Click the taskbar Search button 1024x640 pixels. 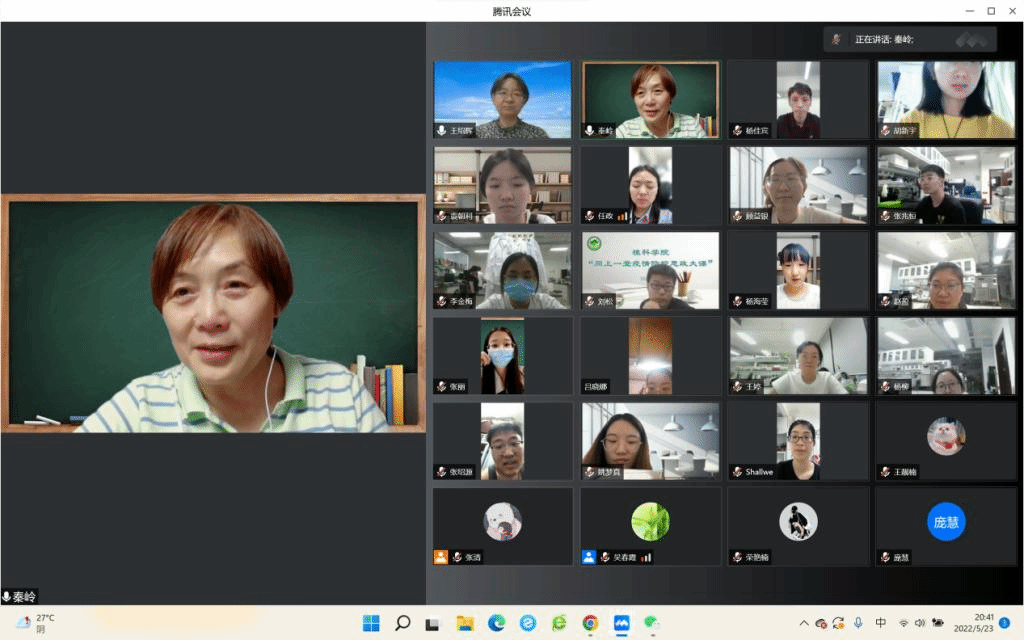(x=402, y=623)
